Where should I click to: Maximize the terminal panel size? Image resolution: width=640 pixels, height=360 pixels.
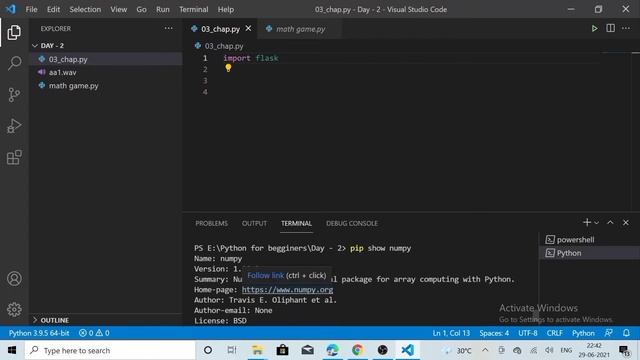click(610, 222)
